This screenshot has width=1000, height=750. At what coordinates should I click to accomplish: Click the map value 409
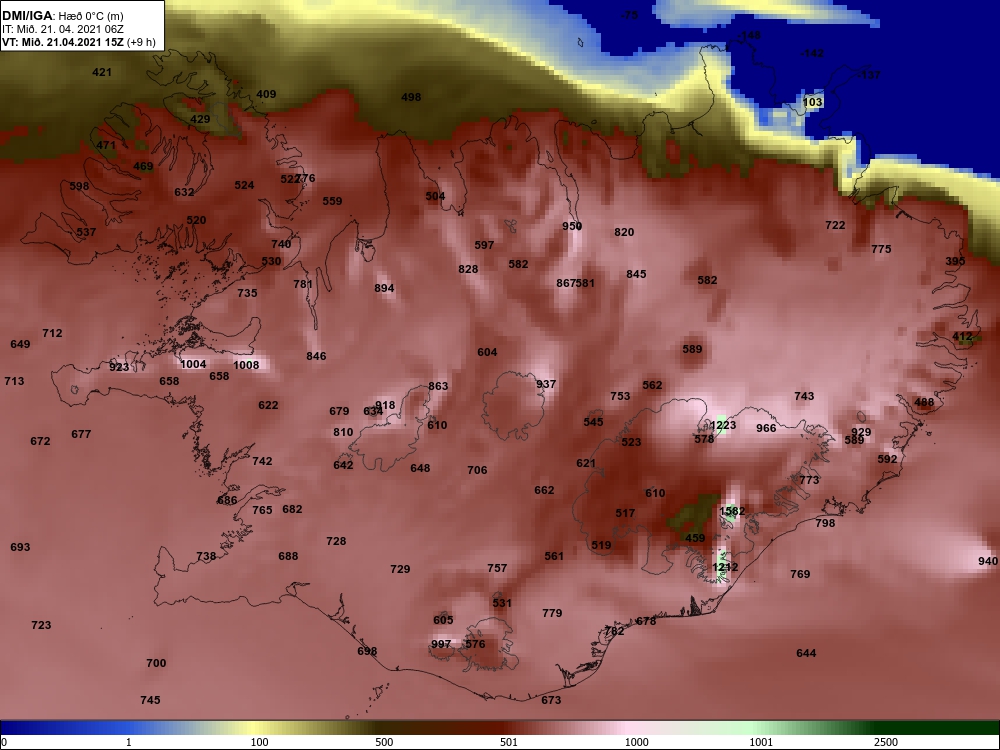click(266, 94)
